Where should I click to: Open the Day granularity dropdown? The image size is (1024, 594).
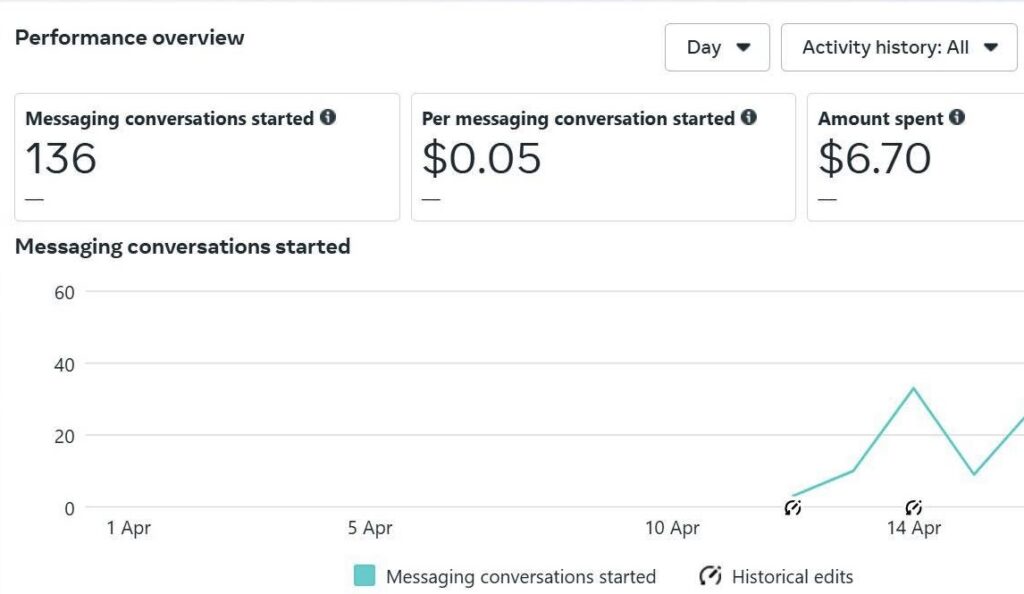click(717, 47)
